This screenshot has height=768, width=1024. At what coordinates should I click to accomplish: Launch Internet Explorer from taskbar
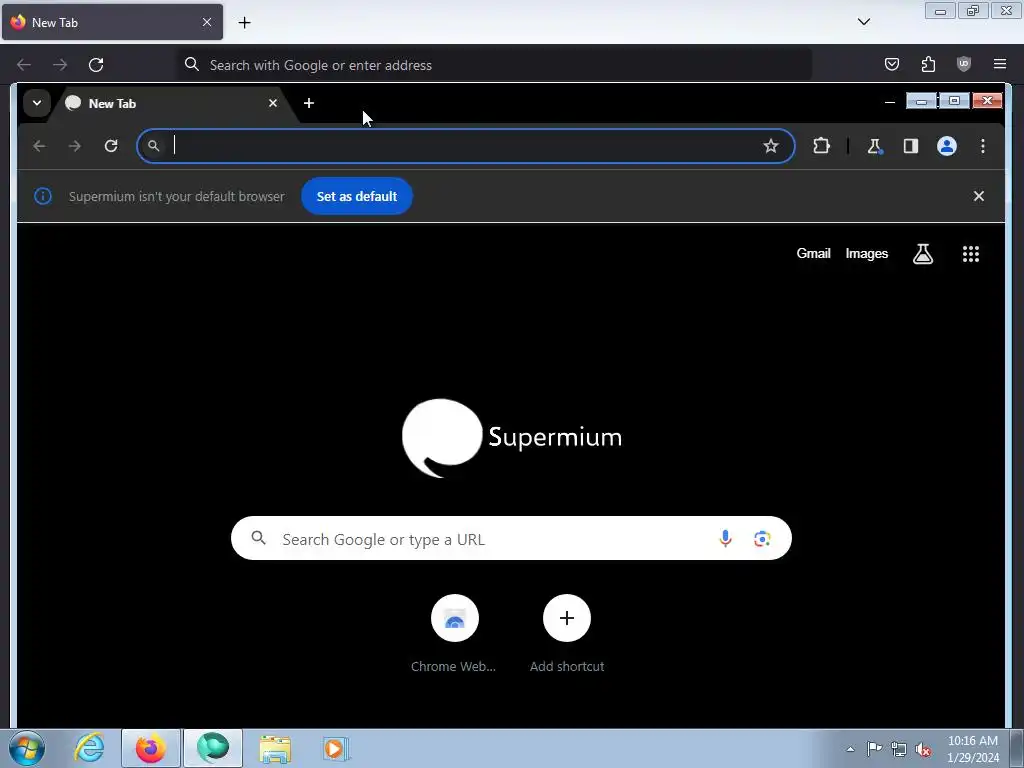[x=89, y=748]
